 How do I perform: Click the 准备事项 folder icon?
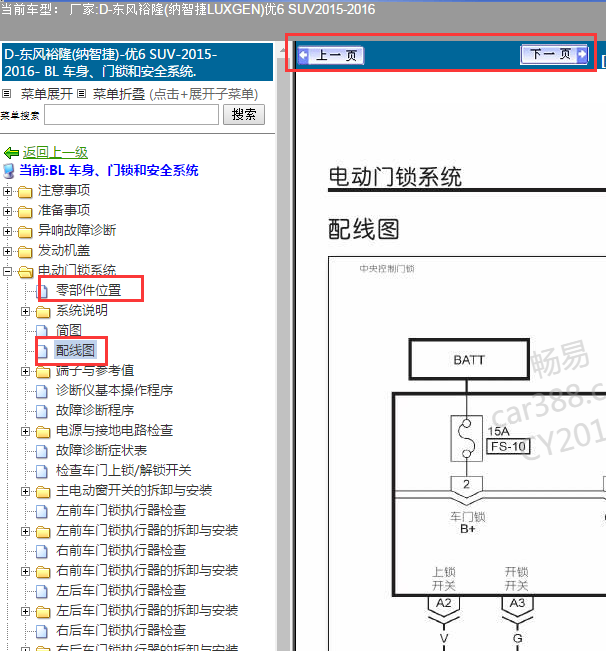[x=25, y=212]
